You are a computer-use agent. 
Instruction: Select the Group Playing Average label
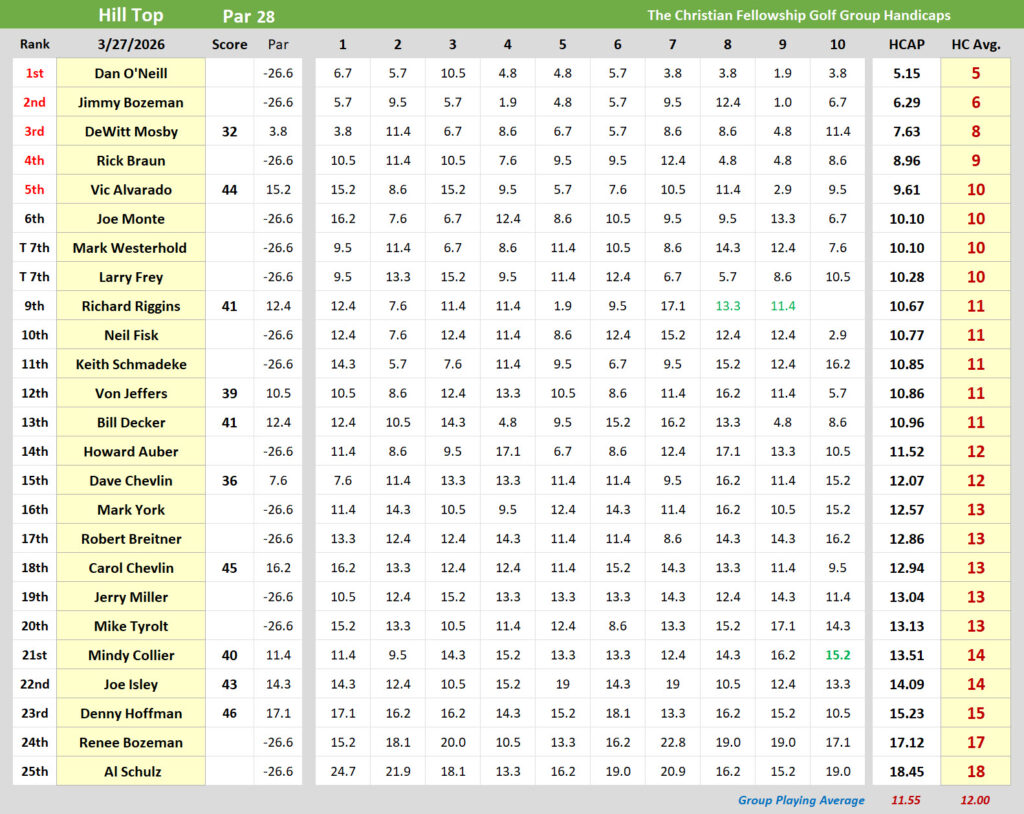(x=802, y=800)
